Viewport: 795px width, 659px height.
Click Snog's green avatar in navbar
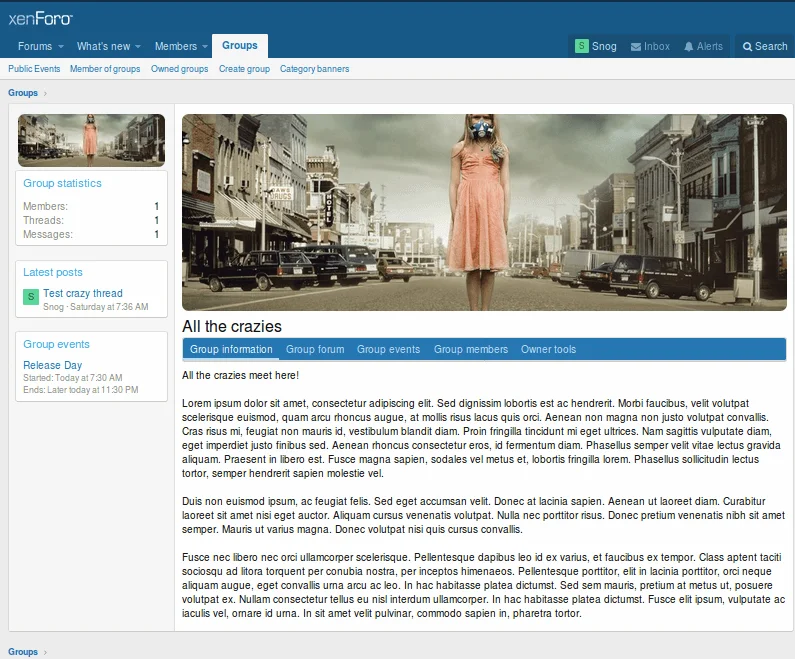(x=581, y=46)
